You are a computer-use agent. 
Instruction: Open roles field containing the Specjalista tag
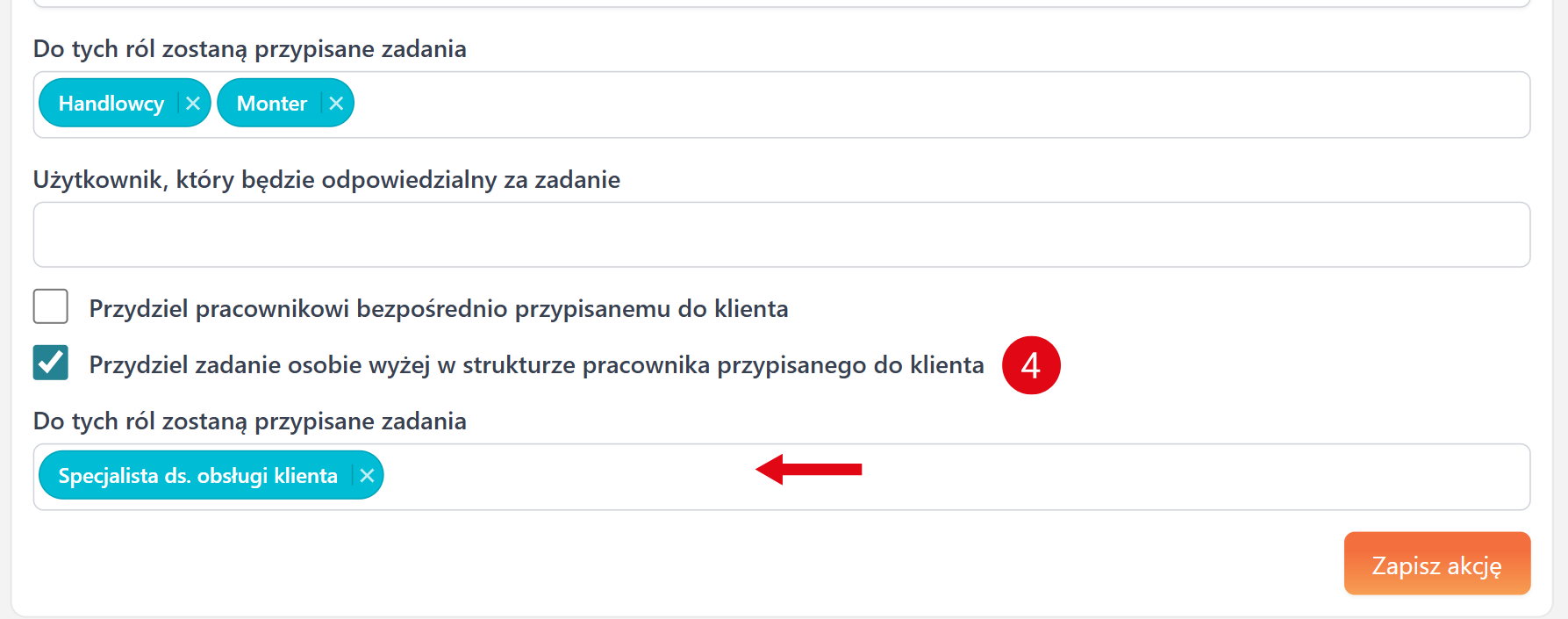point(1053,477)
